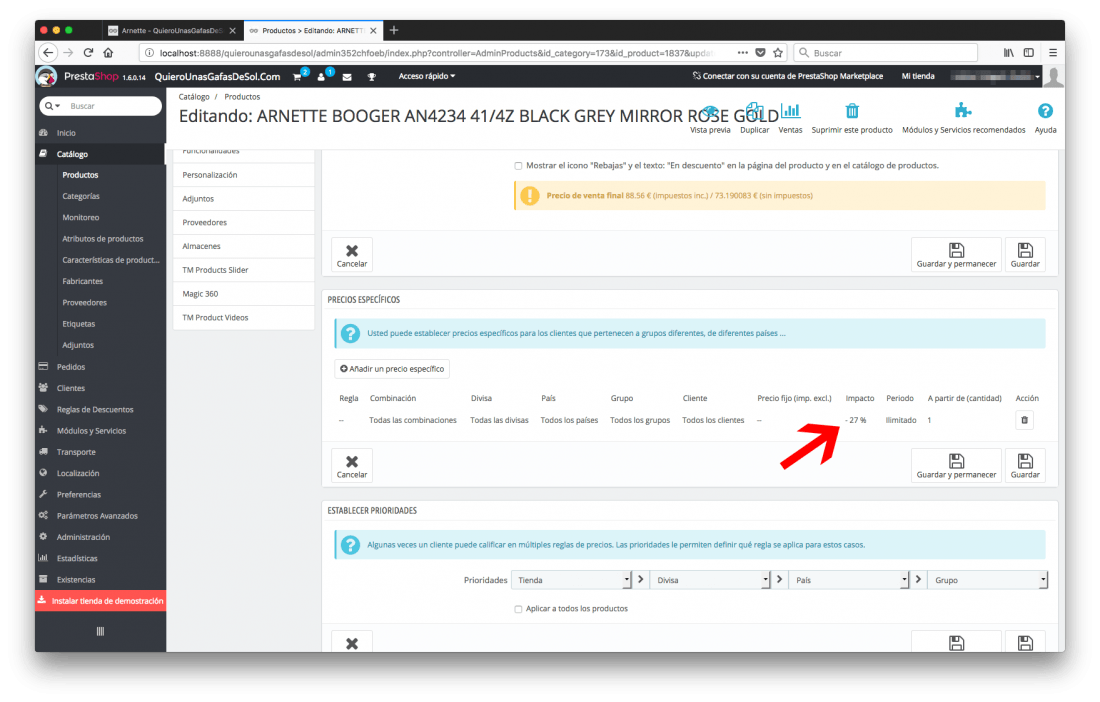This screenshot has height=702, width=1100.
Task: Open page actions three-dots menu
Action: tap(743, 53)
